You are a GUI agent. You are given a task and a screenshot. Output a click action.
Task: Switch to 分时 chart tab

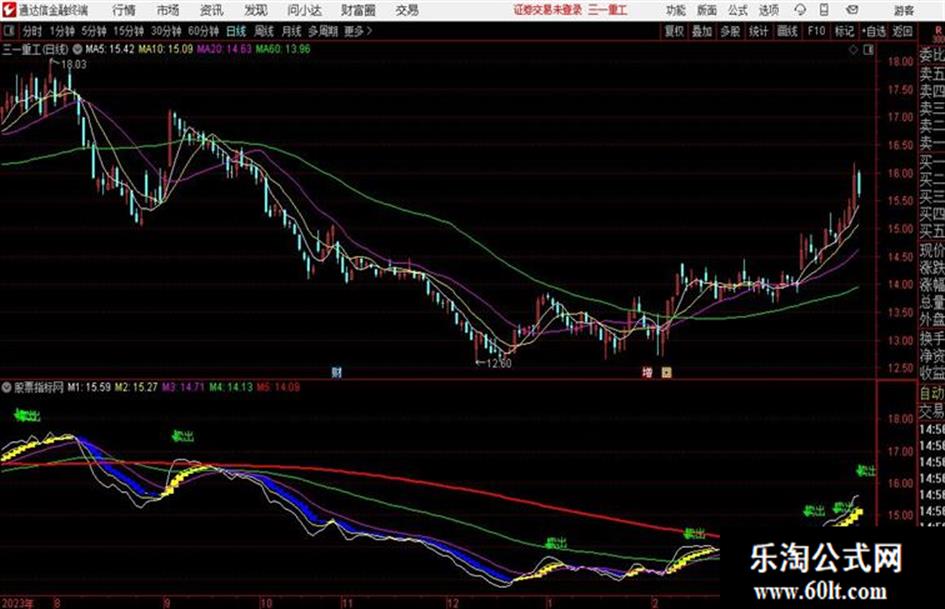(x=32, y=31)
